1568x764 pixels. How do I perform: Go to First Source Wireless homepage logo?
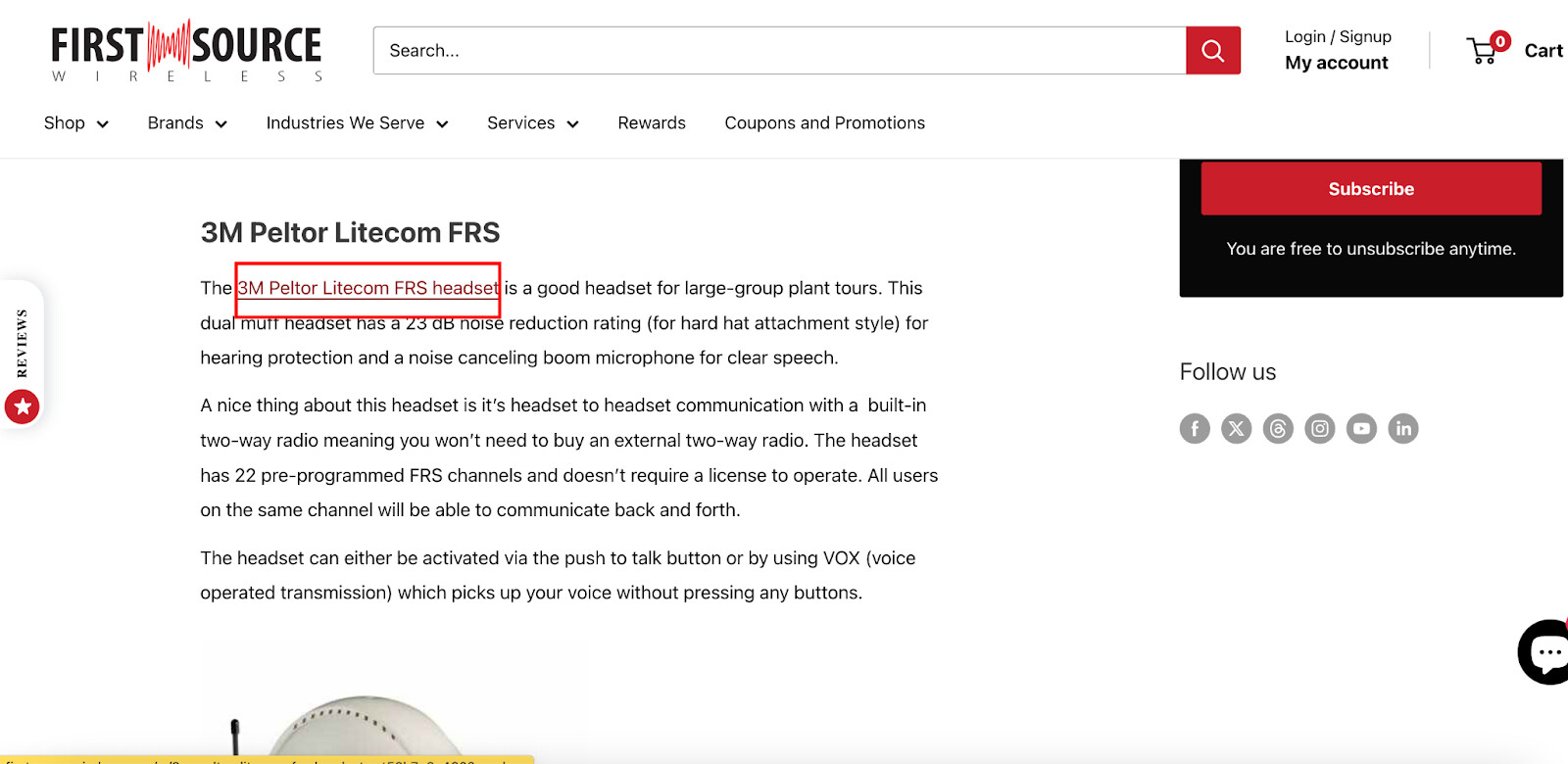(186, 51)
